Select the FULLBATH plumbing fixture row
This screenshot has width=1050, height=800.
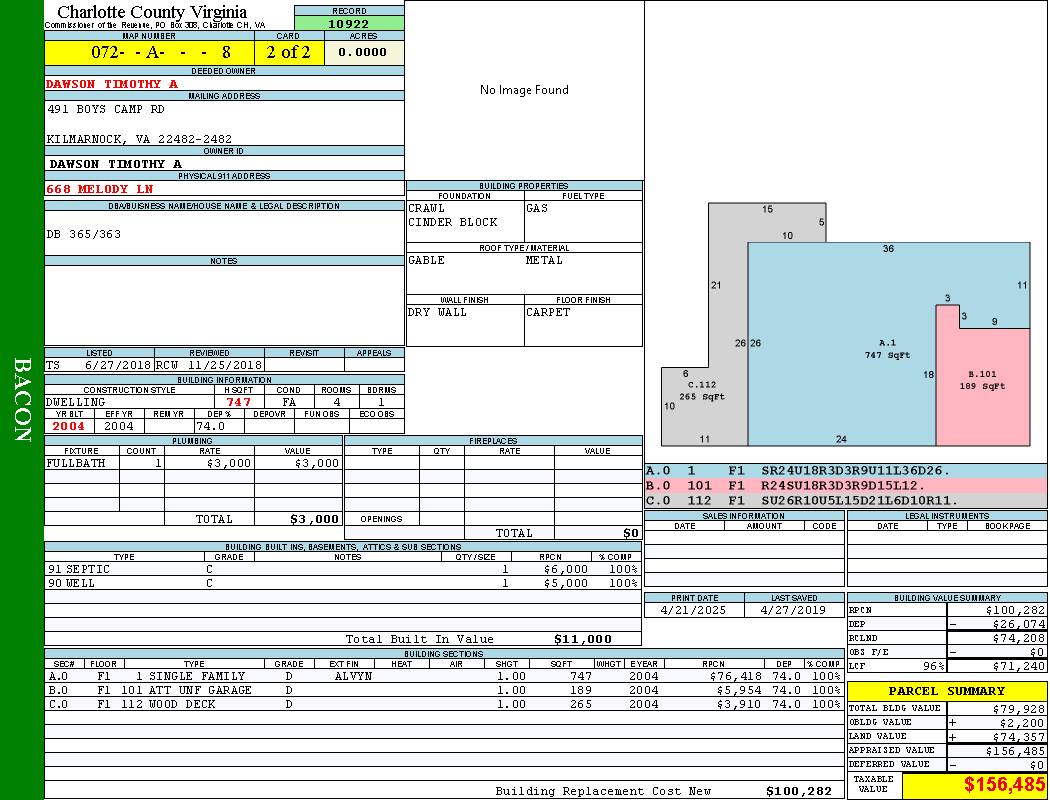tap(193, 464)
